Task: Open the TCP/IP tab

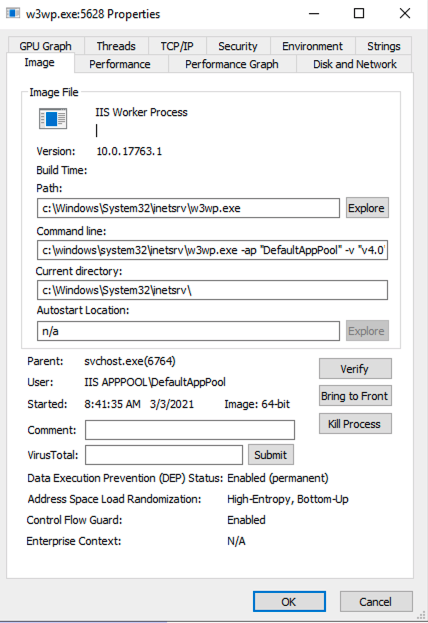Action: point(177,46)
